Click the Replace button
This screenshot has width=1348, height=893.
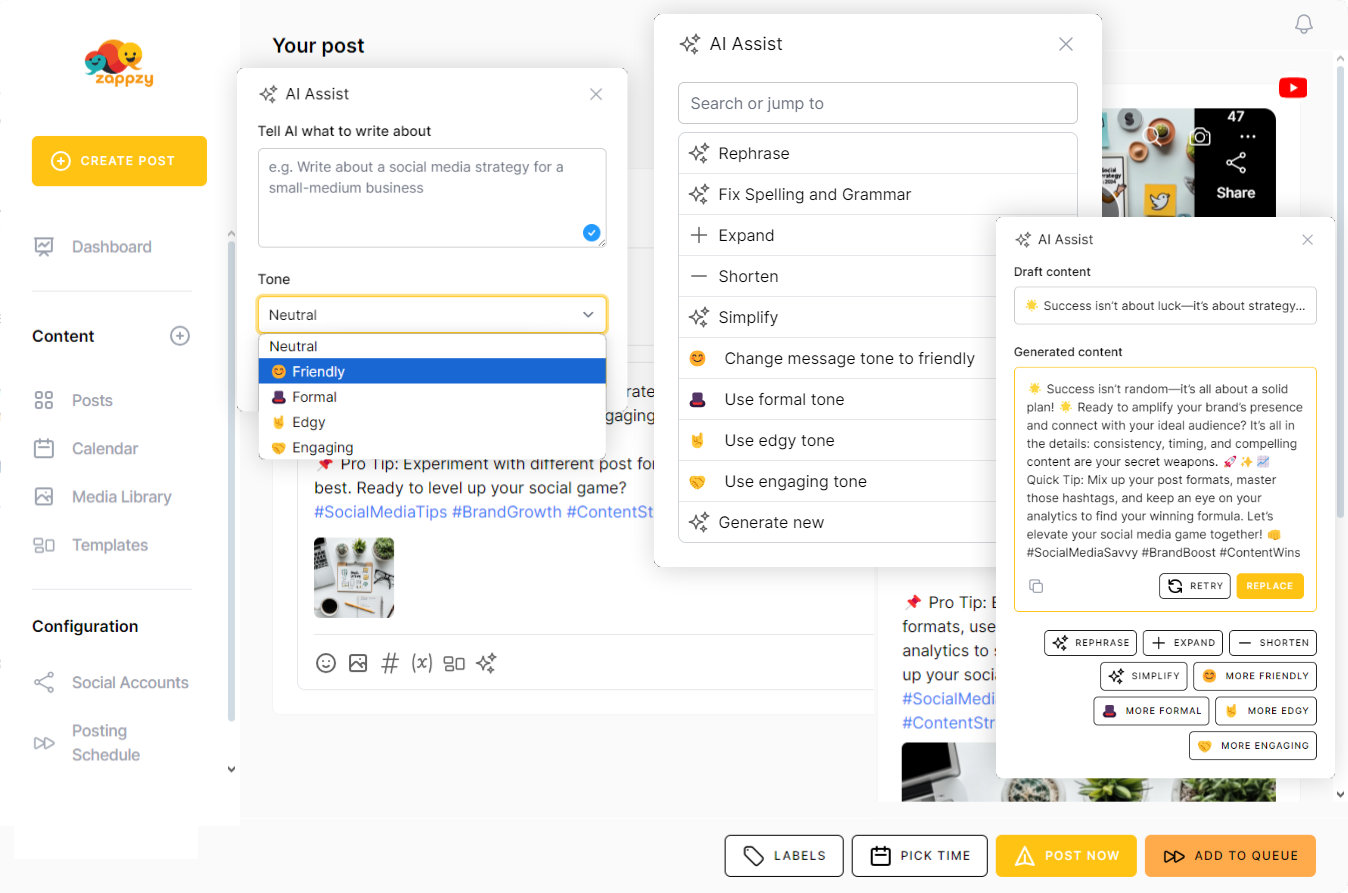click(x=1270, y=586)
